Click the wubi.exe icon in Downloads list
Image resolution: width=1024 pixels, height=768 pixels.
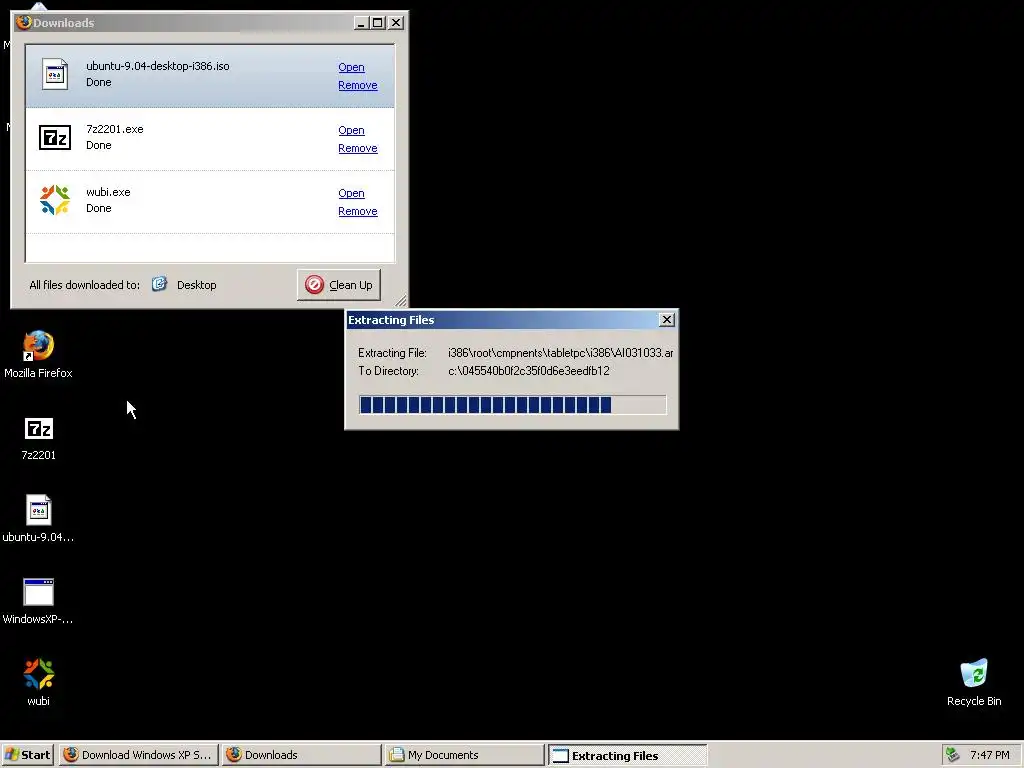click(55, 200)
